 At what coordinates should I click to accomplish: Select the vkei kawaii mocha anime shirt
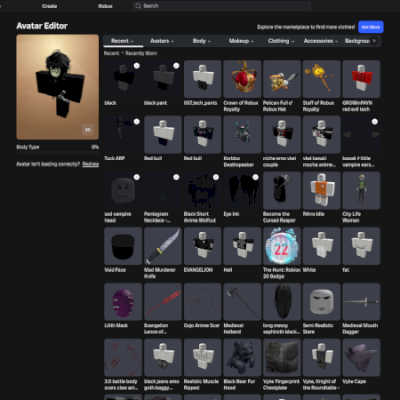(x=322, y=135)
